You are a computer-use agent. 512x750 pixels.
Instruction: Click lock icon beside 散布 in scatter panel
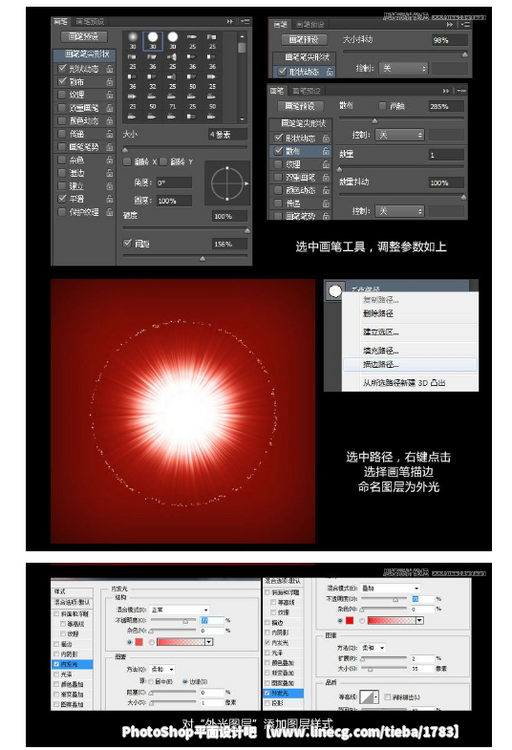tap(326, 151)
